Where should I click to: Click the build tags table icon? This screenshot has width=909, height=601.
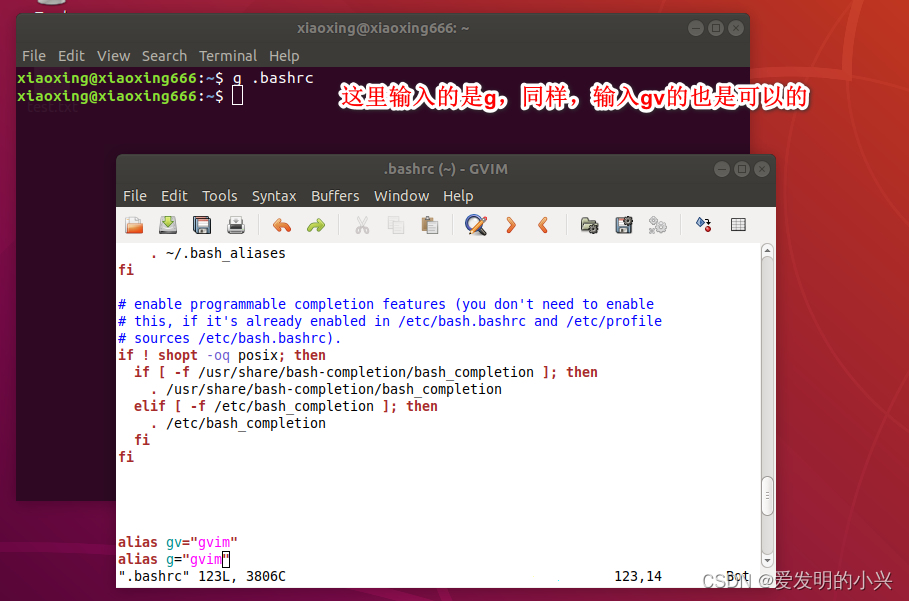738,225
